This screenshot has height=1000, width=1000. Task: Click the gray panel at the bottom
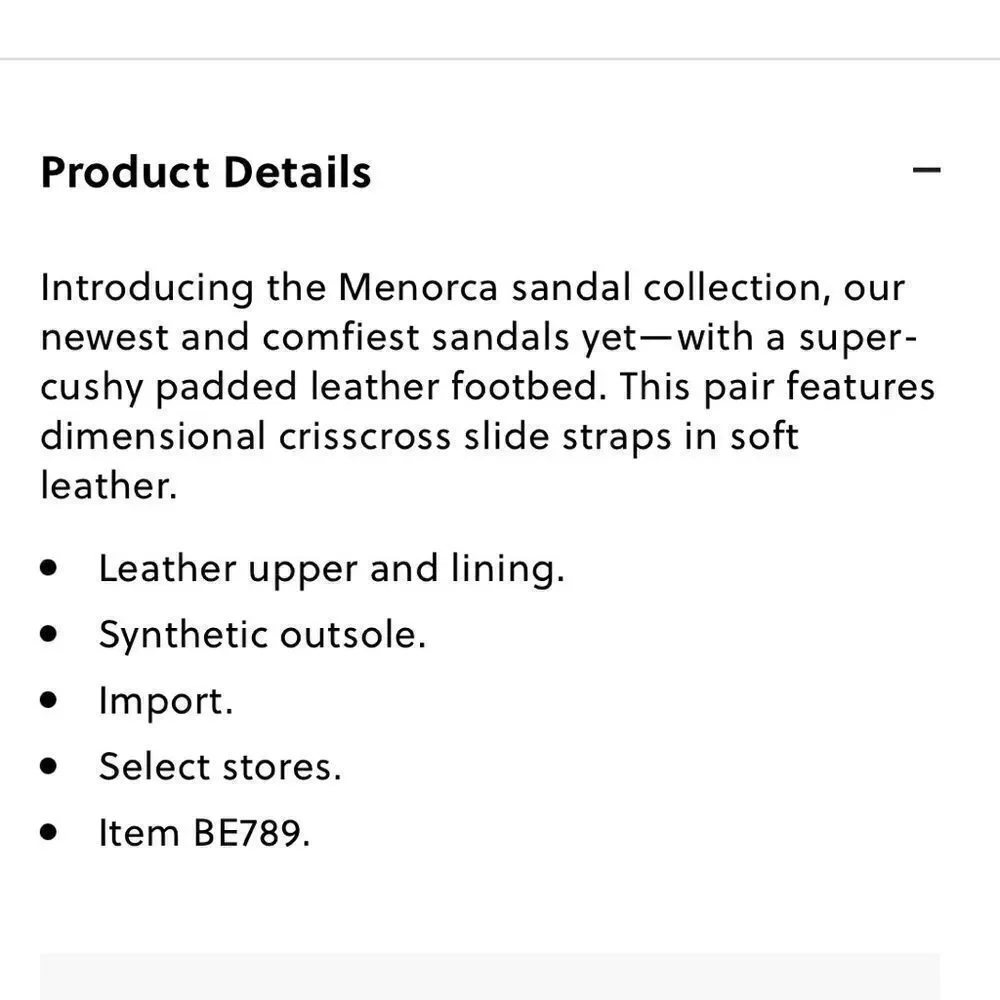[490, 976]
